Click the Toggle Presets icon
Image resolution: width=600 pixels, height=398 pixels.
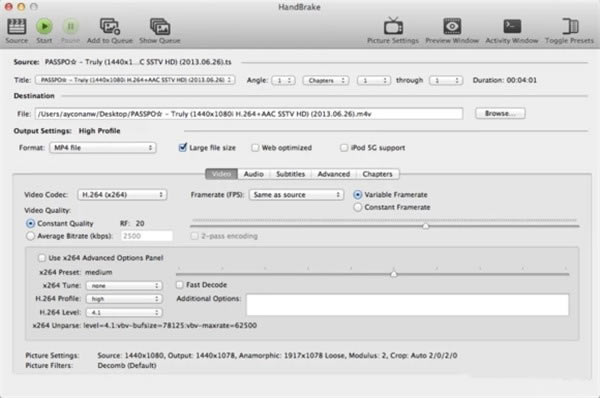[x=570, y=26]
